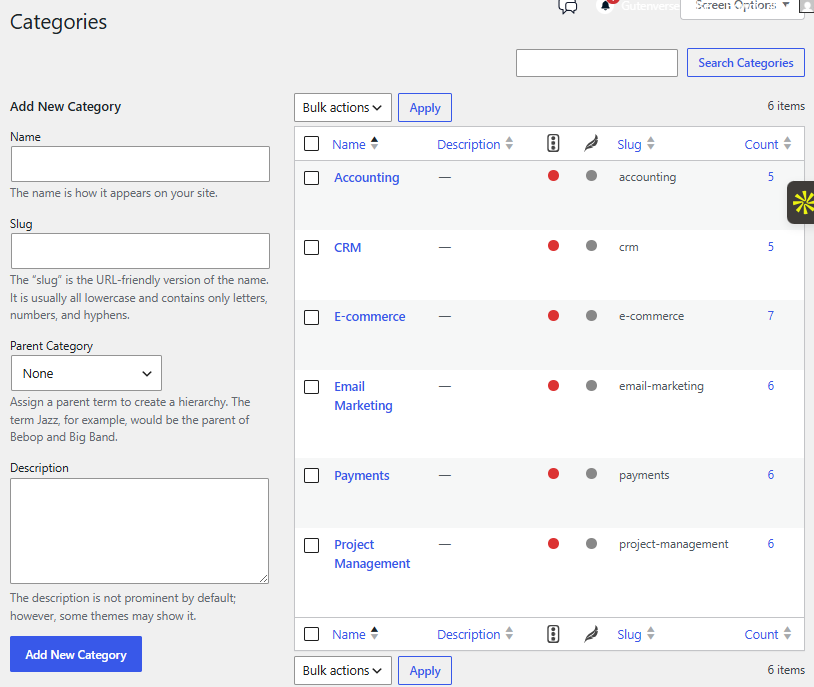The height and width of the screenshot is (687, 814).
Task: Open the Email Marketing category link
Action: coord(363,396)
